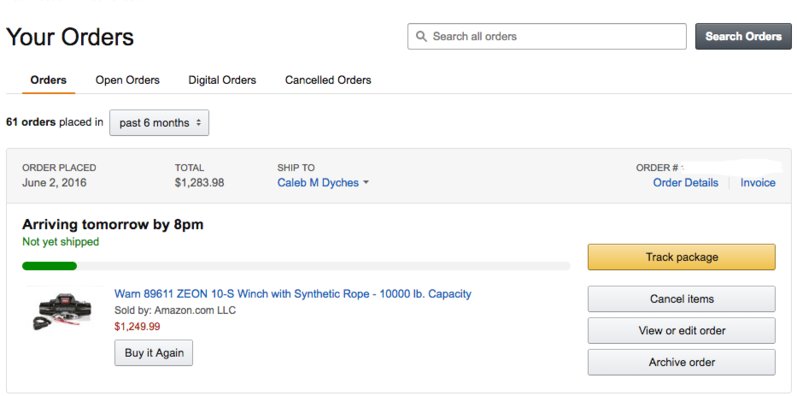View the Cancelled Orders tab
Screen dimensions: 797x396
point(328,80)
